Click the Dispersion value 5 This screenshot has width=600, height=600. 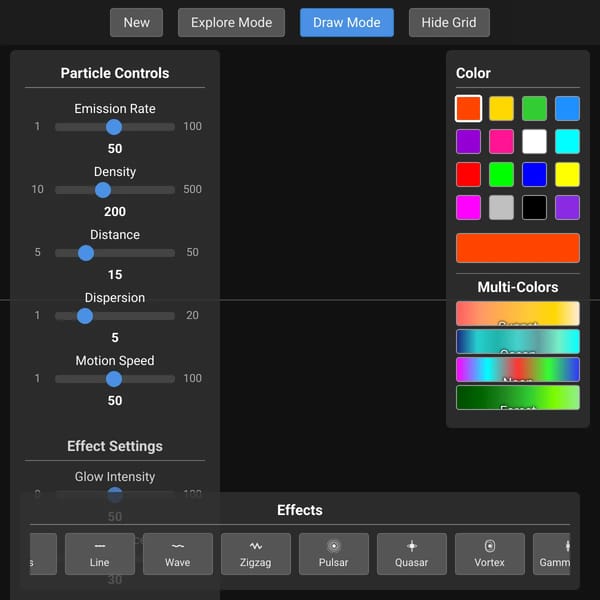115,338
